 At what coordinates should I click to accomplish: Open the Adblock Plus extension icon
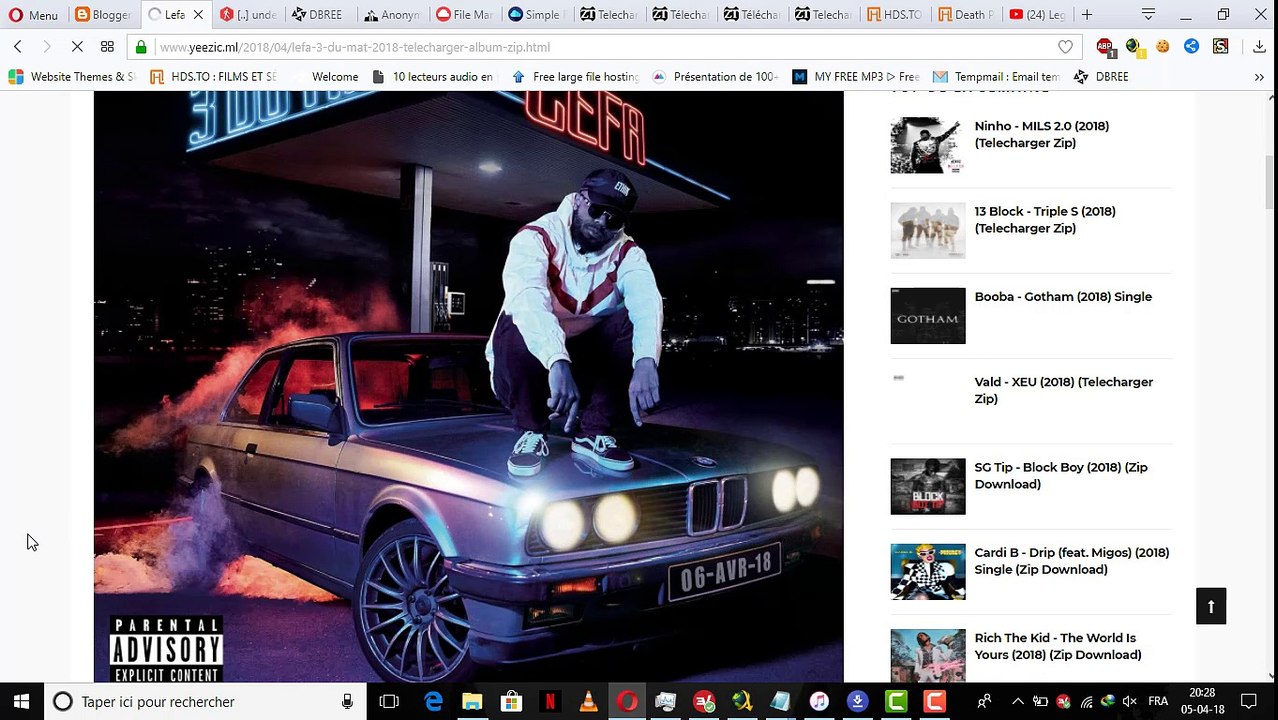1105,47
